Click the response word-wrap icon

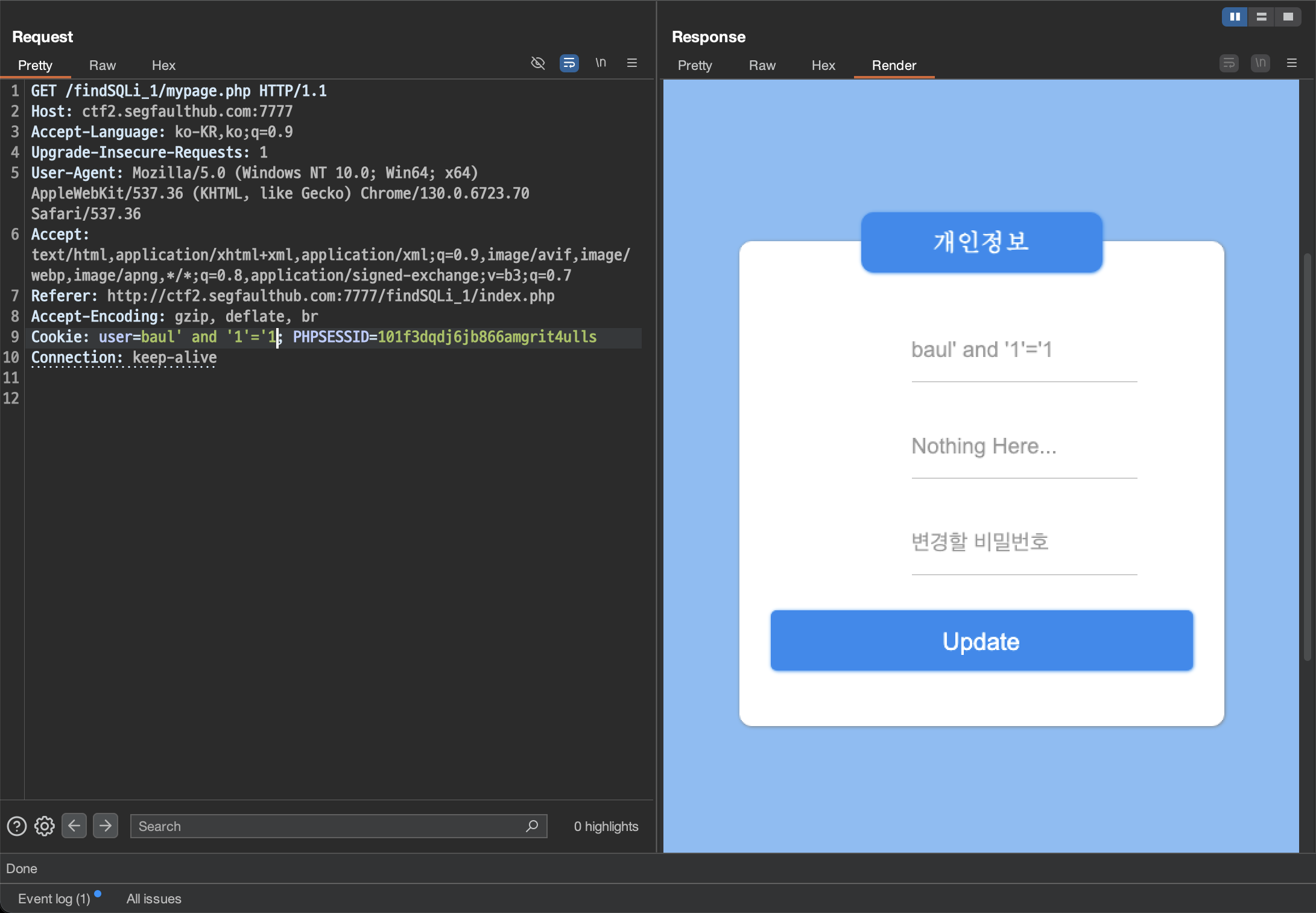(x=1229, y=63)
